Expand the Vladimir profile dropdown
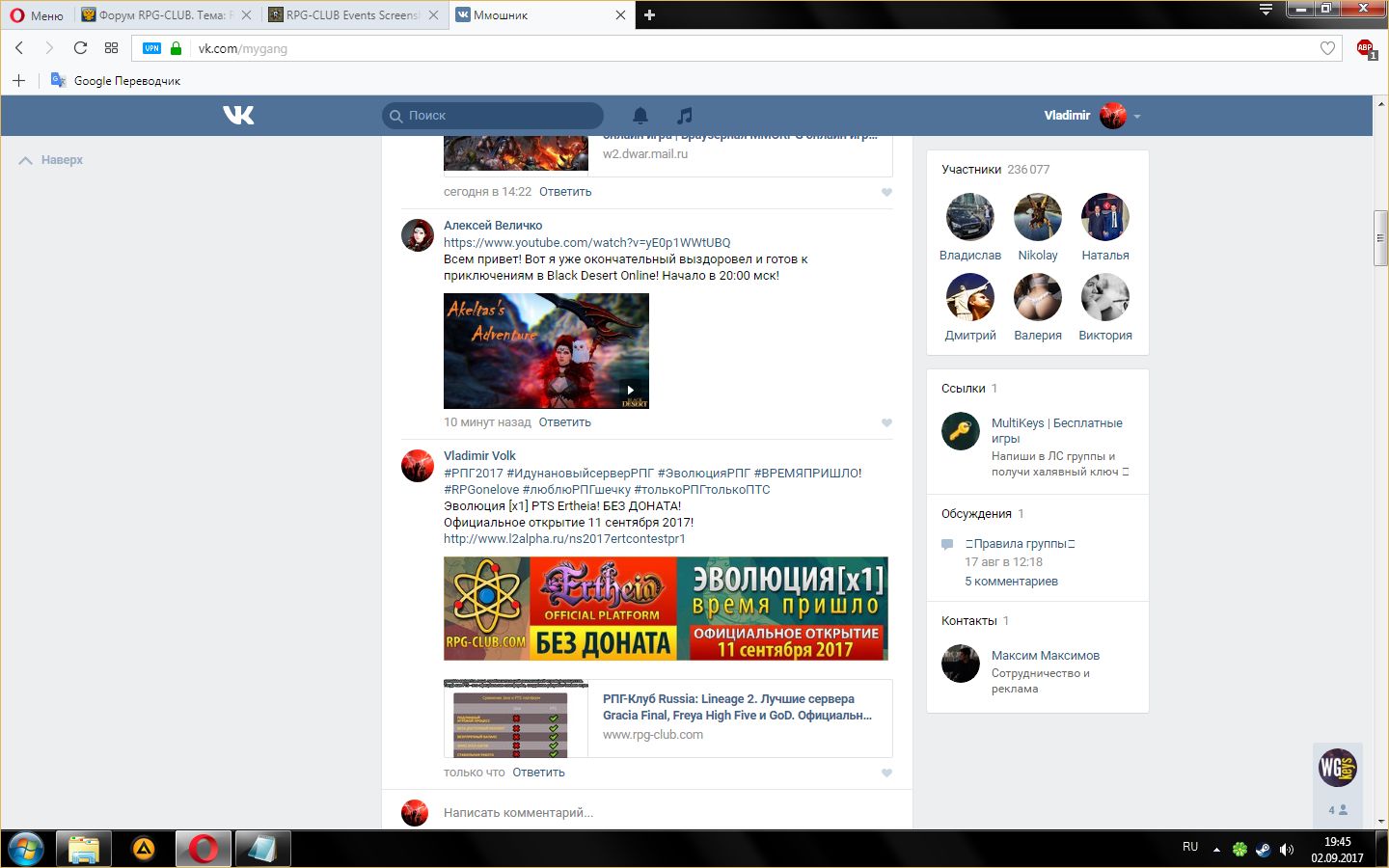Viewport: 1389px width, 868px height. pyautogui.click(x=1137, y=116)
